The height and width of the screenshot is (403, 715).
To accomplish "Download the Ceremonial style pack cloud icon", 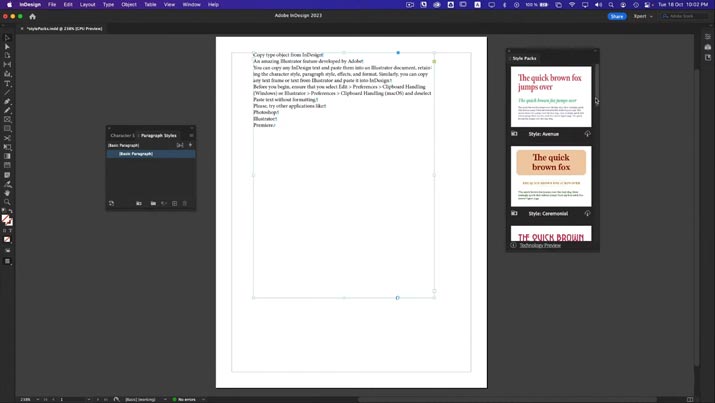I will [x=587, y=213].
